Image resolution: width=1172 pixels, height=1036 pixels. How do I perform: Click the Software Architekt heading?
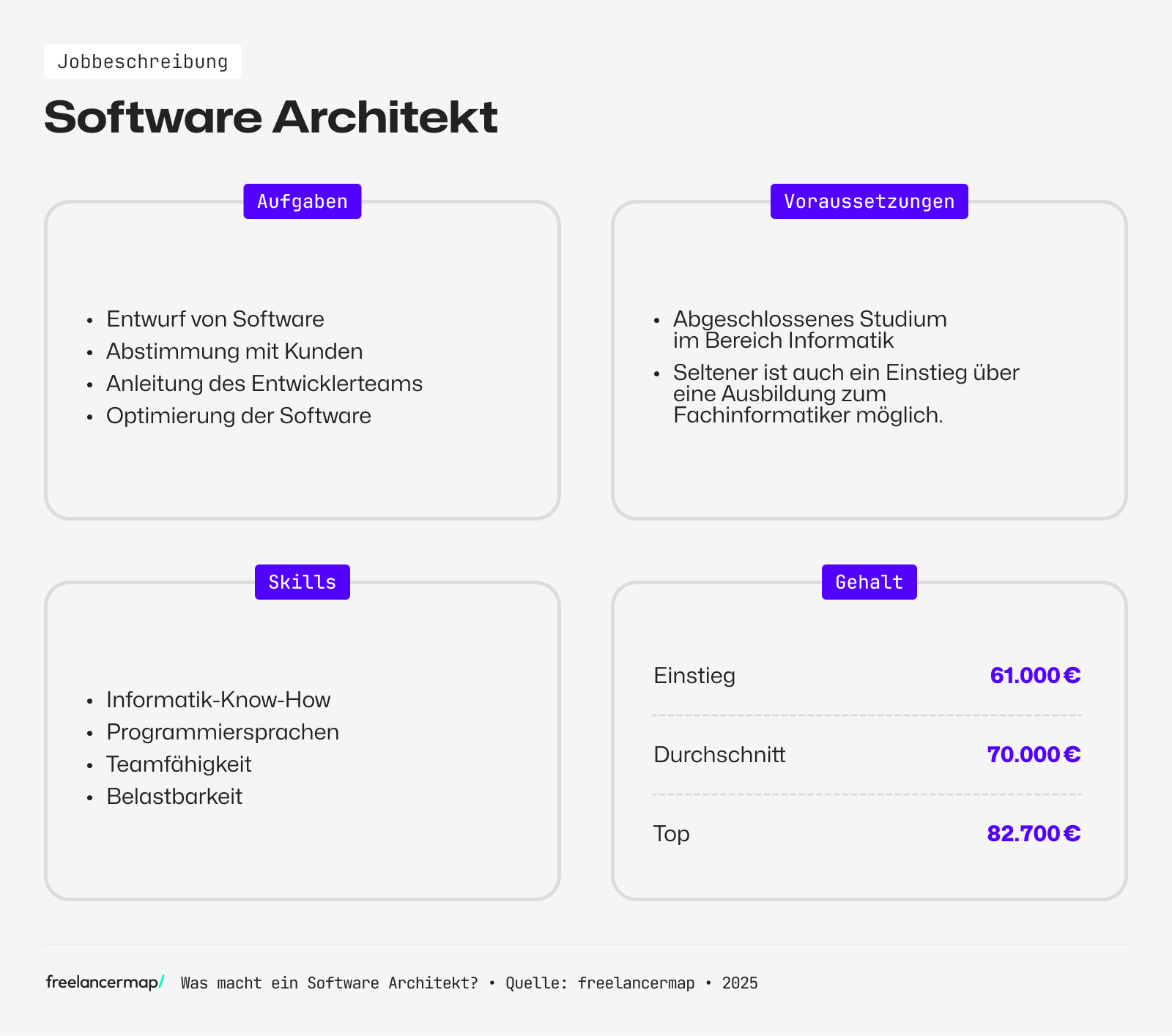coord(271,117)
